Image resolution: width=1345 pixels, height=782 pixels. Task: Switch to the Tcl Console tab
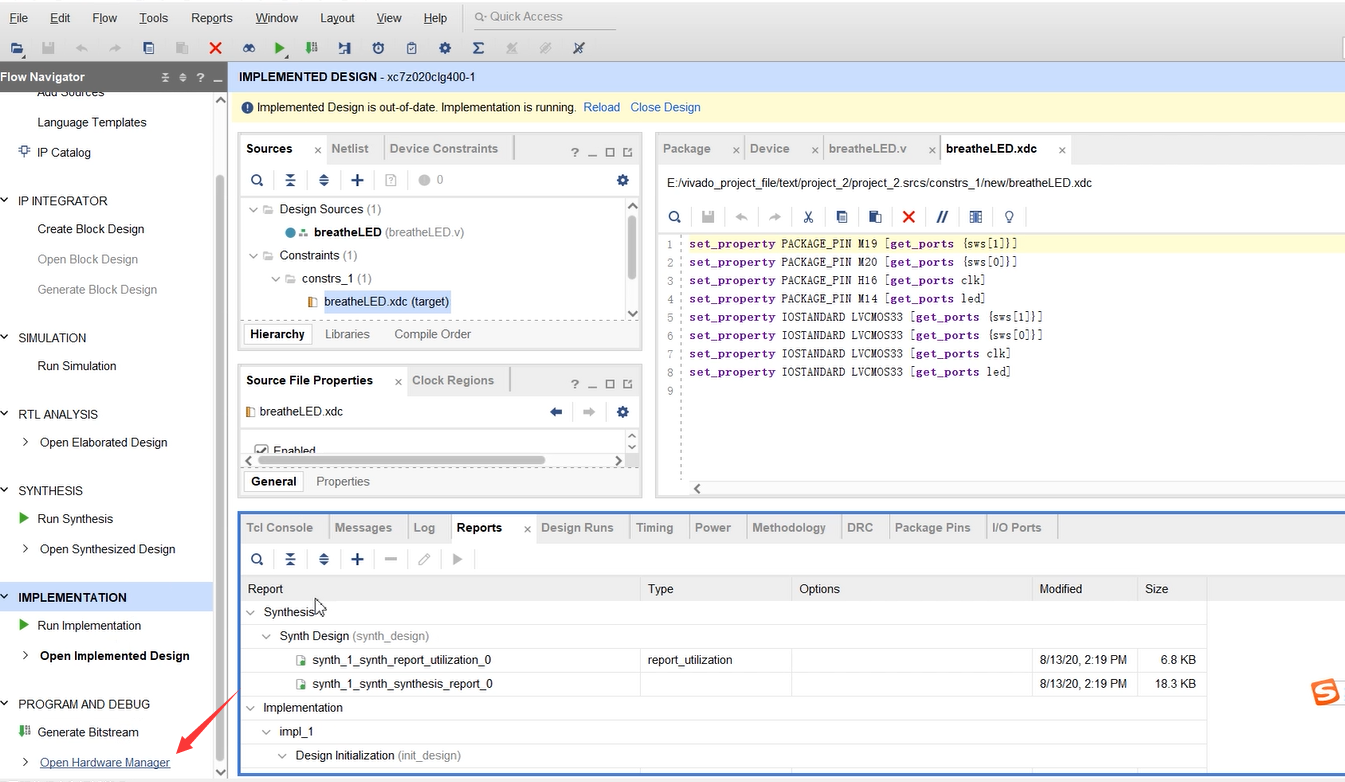pos(280,527)
